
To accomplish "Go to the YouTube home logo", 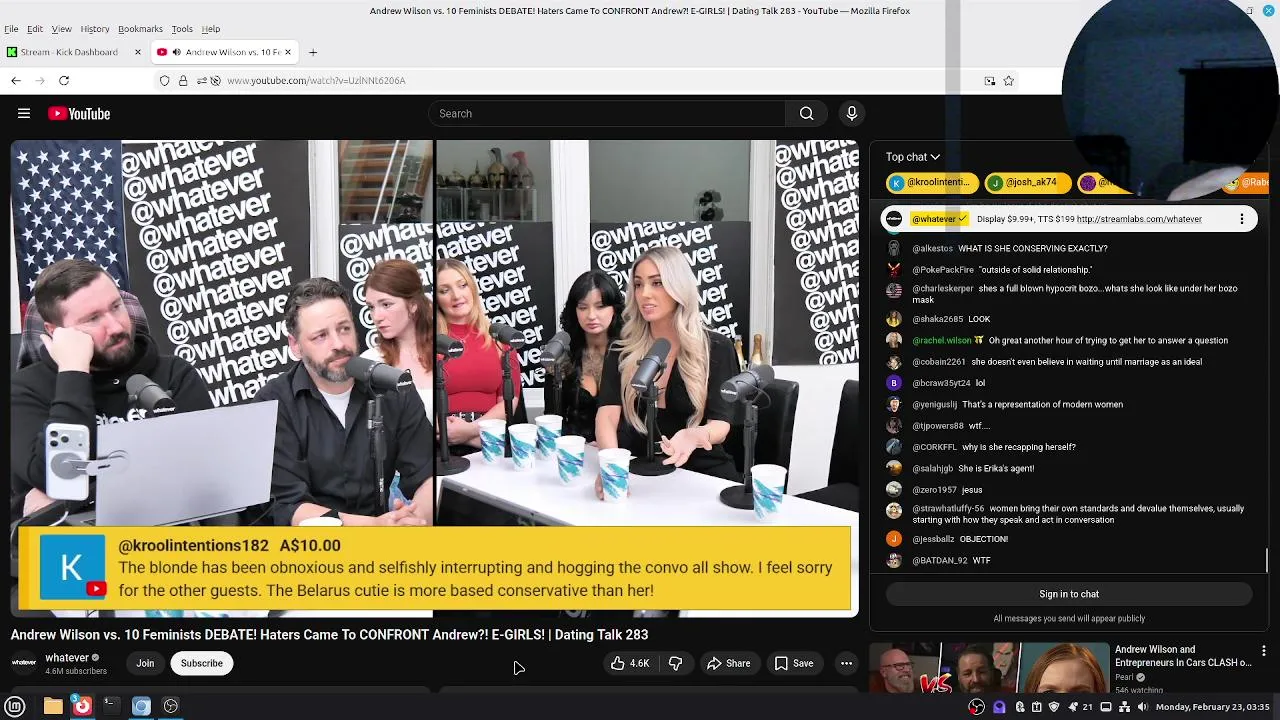I will [79, 114].
